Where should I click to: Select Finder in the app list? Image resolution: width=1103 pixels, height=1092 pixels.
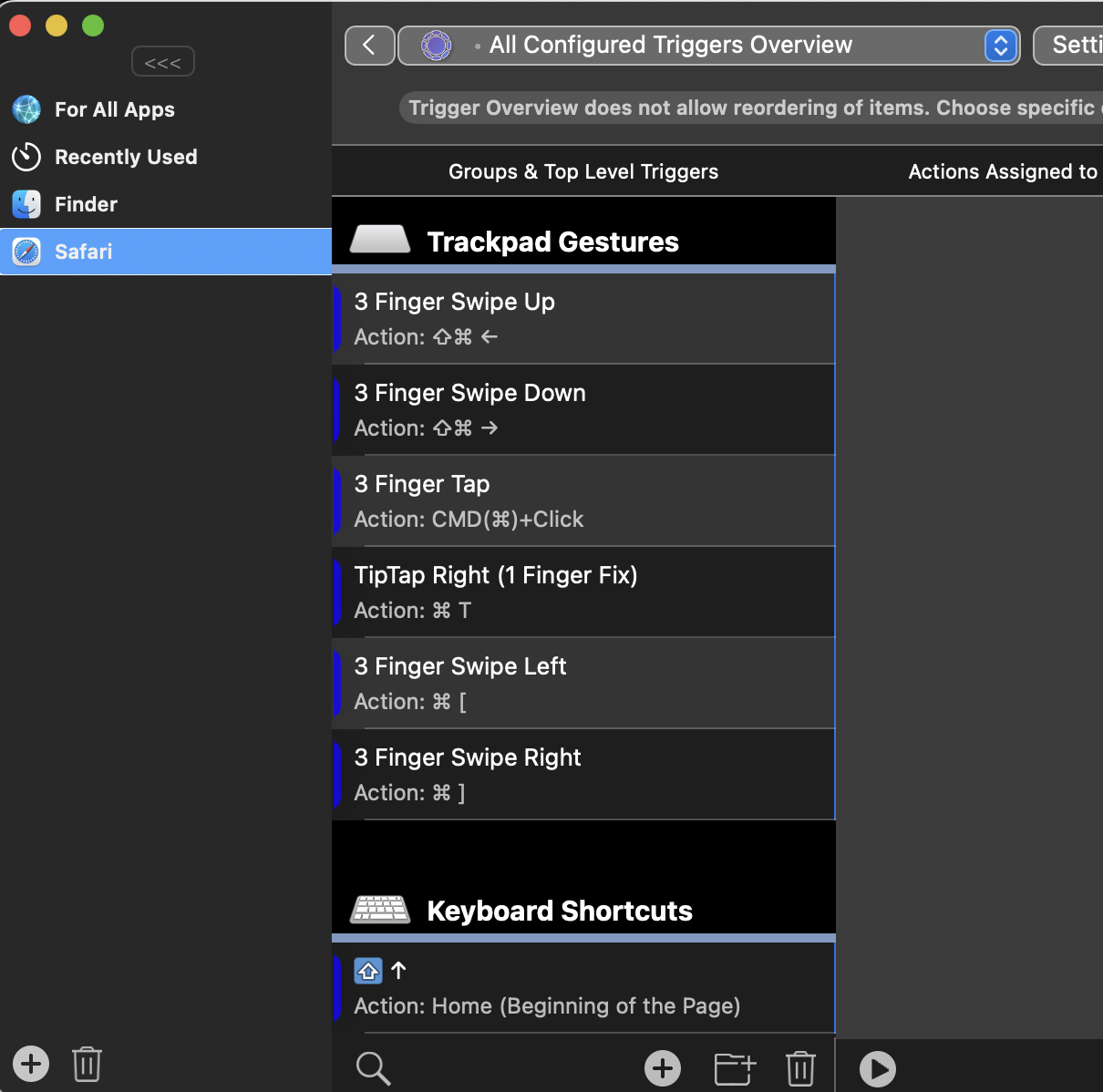[x=86, y=204]
